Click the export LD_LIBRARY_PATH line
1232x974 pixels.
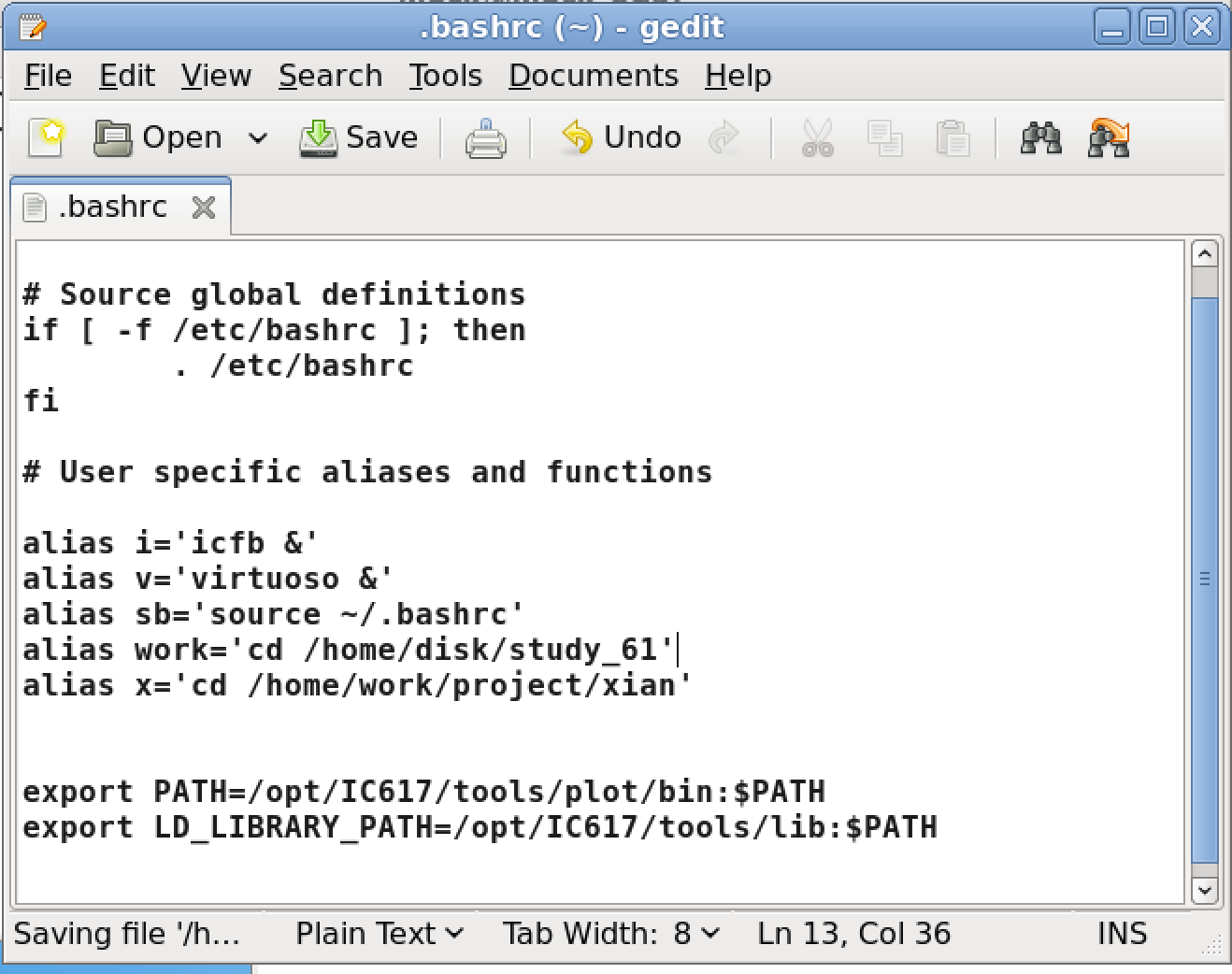[480, 827]
